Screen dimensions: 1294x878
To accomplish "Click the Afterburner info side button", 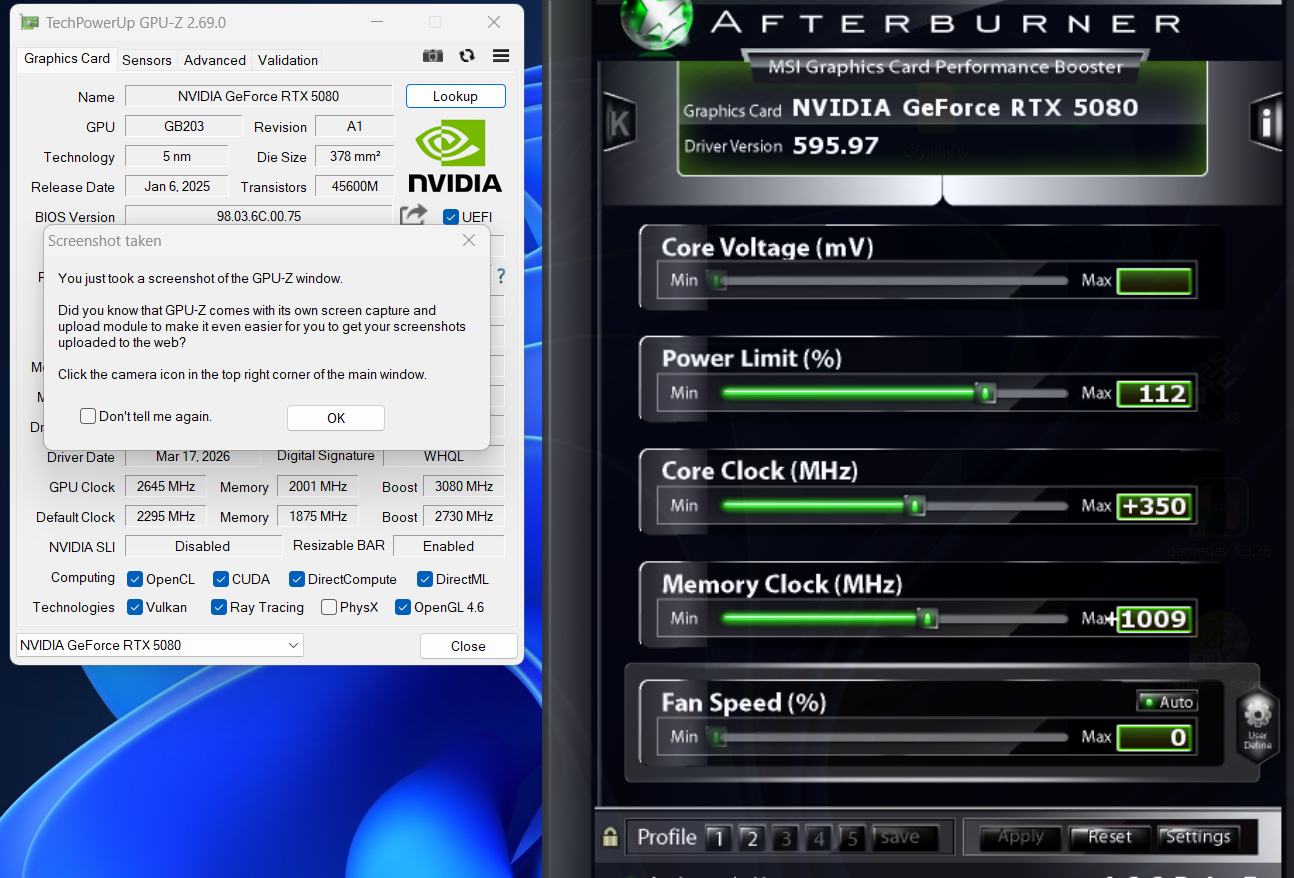I will pos(1266,122).
